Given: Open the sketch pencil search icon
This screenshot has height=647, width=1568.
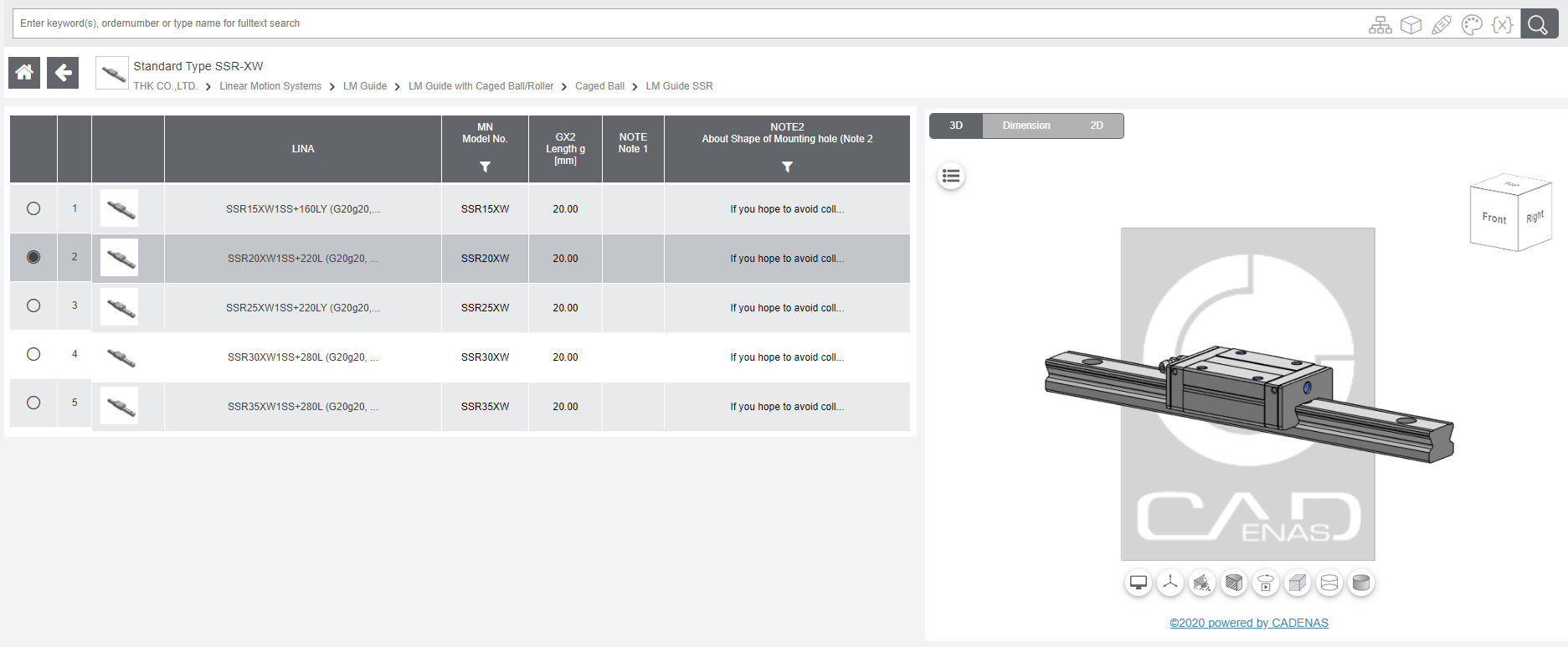Looking at the screenshot, I should pos(1442,25).
